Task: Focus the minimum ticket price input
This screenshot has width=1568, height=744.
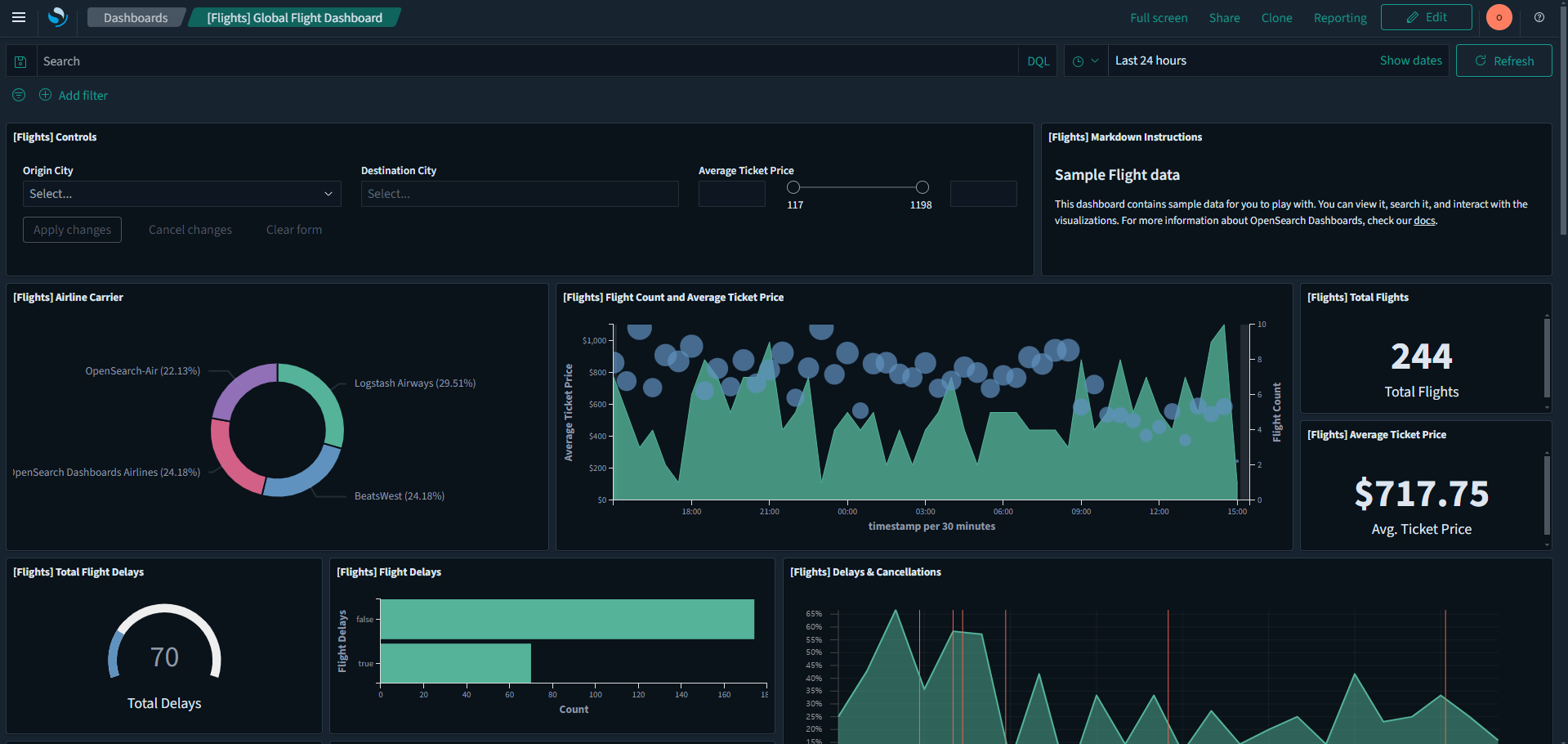Action: coord(731,194)
